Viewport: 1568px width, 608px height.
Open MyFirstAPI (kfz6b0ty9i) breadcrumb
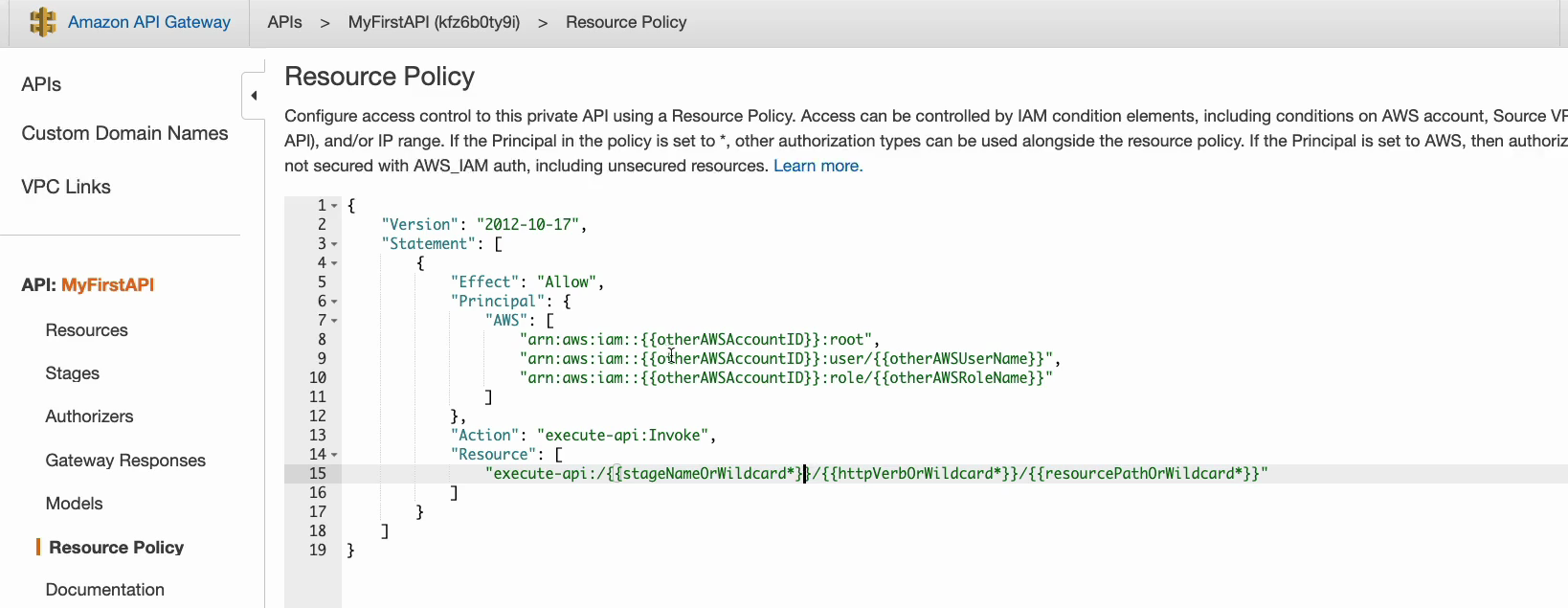(434, 22)
